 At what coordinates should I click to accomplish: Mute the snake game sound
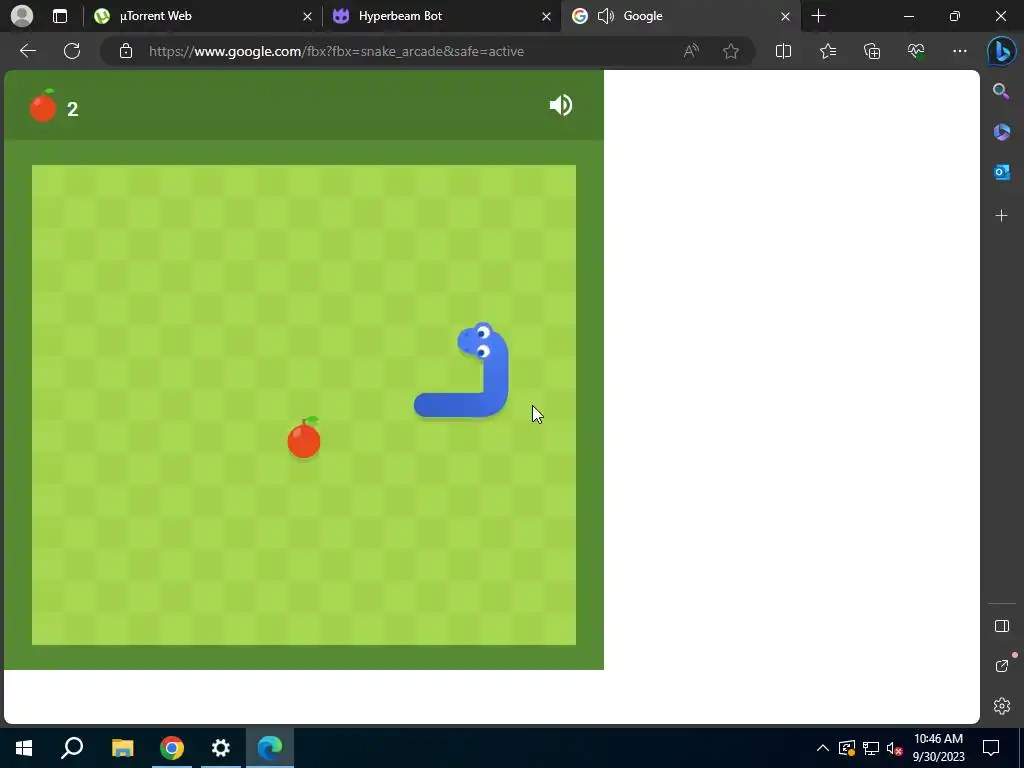pyautogui.click(x=561, y=105)
